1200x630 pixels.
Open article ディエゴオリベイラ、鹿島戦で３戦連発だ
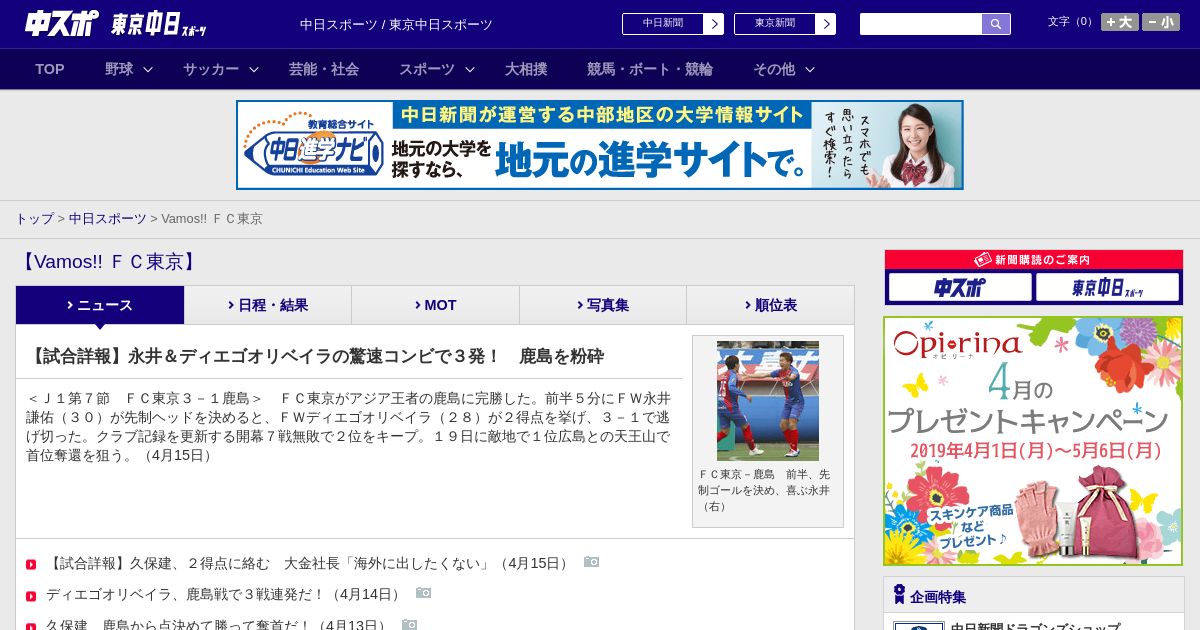(225, 594)
